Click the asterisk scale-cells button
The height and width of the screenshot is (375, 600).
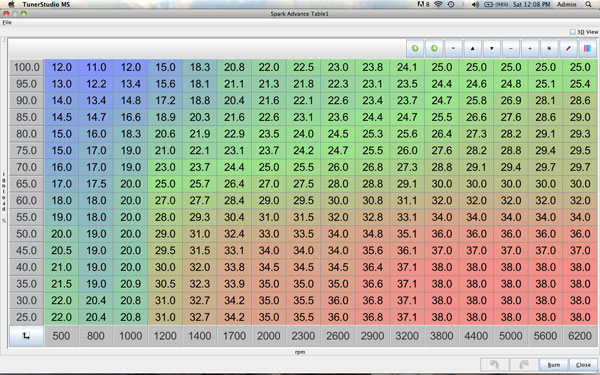549,49
